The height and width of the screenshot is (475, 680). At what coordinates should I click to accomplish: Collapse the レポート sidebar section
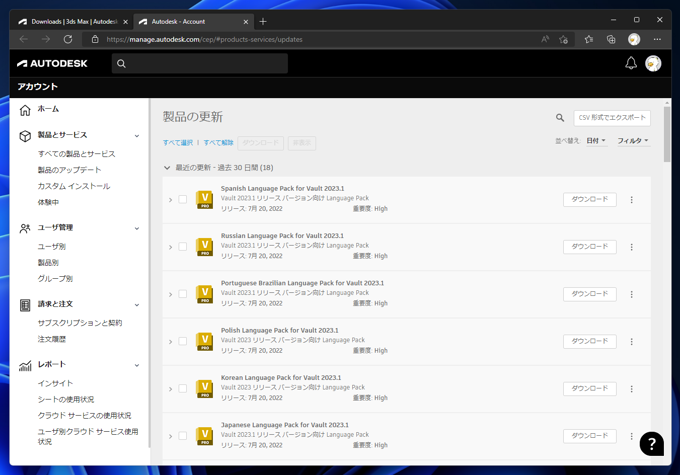click(x=137, y=365)
